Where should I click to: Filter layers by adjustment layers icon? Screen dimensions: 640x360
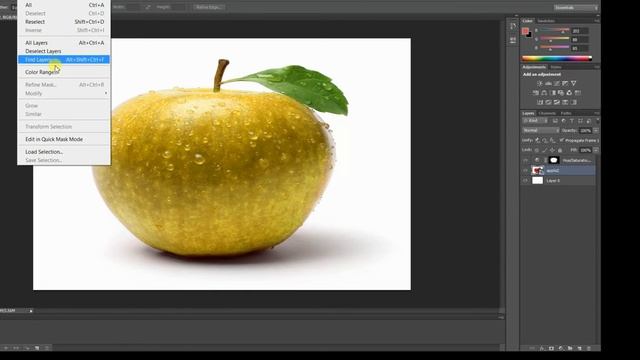[564, 121]
